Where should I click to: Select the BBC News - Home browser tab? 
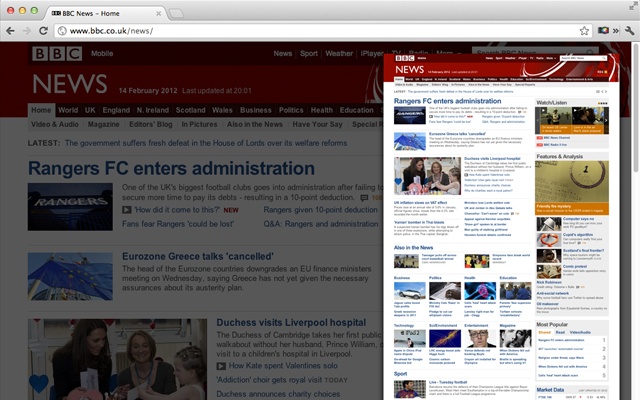(104, 13)
